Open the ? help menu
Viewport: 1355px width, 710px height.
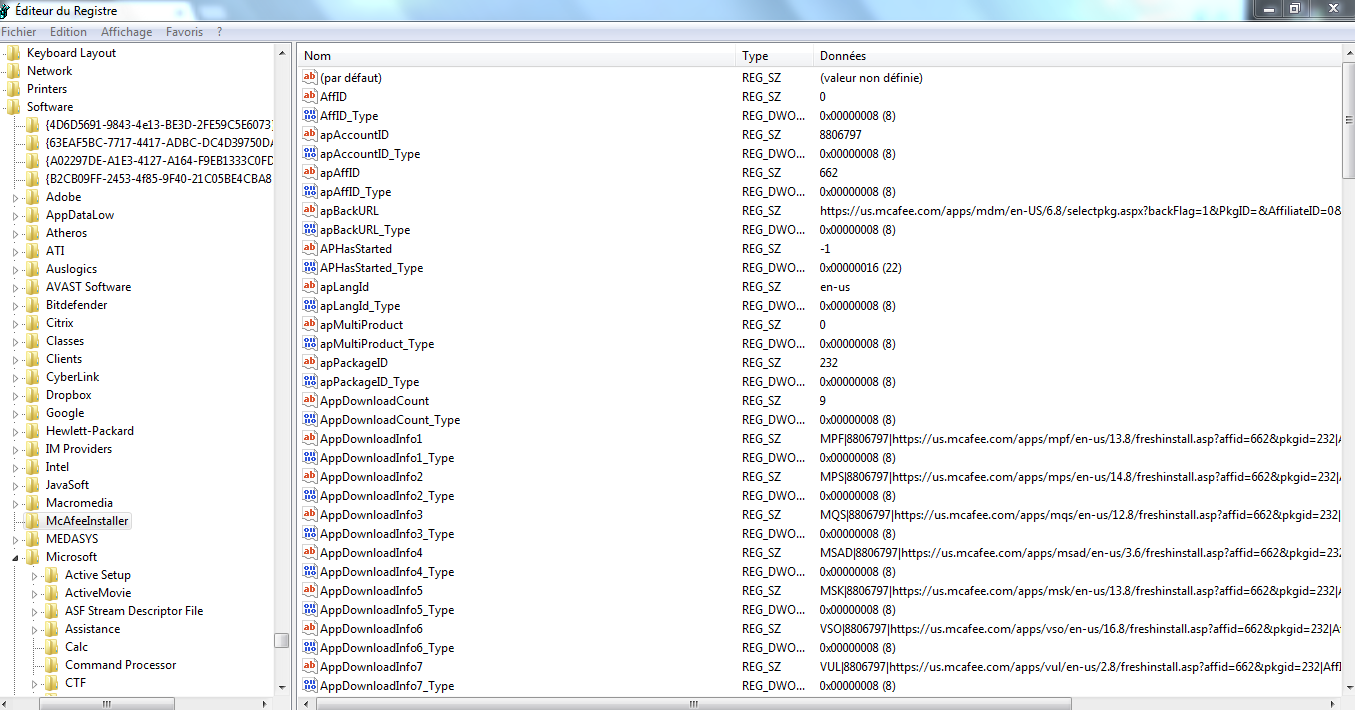[220, 32]
